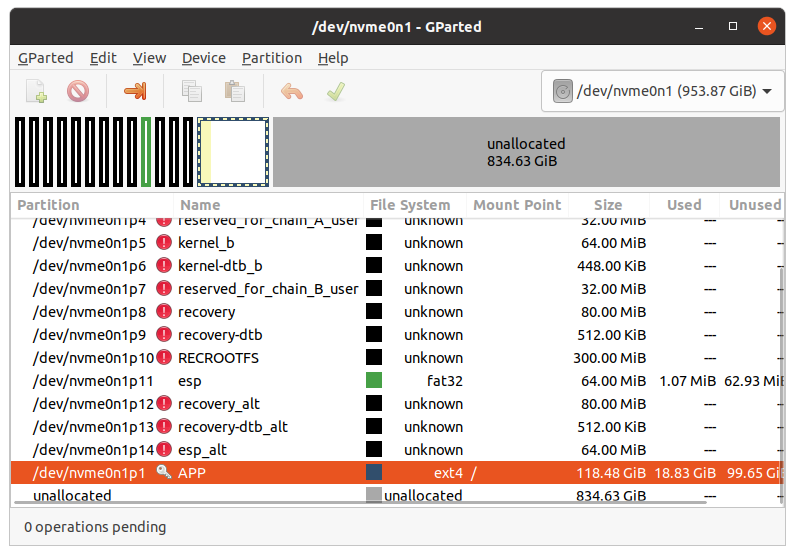This screenshot has width=795, height=555.
Task: Click the Paste partition toolbar icon
Action: (x=235, y=92)
